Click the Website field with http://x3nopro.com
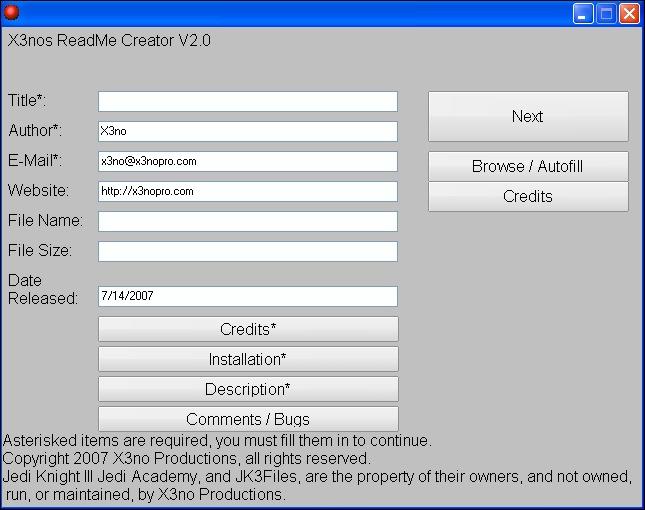645x510 pixels. pyautogui.click(x=248, y=191)
